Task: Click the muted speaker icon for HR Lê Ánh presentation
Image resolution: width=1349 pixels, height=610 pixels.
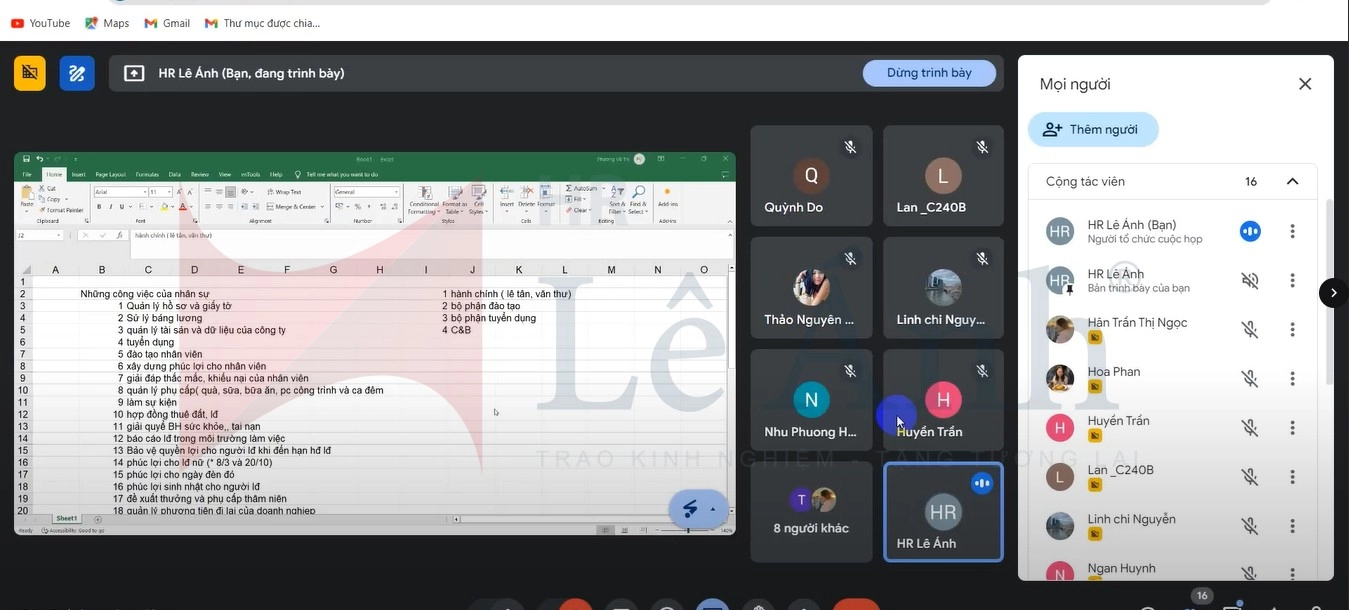Action: 1249,280
